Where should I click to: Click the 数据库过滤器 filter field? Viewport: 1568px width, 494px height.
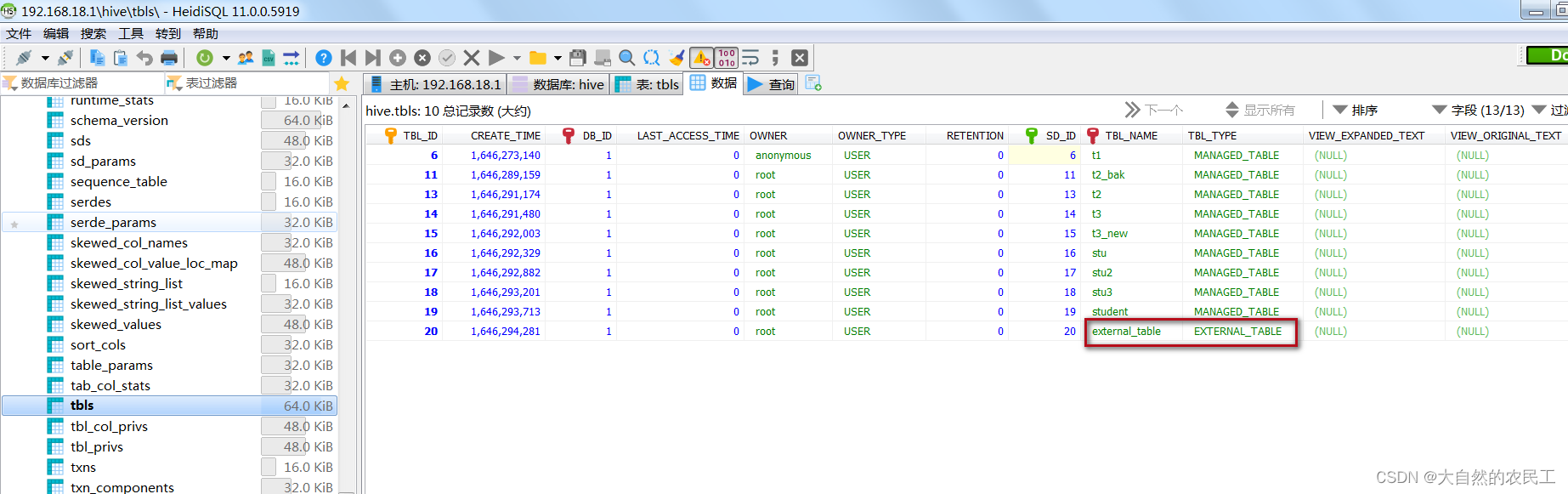(x=82, y=83)
